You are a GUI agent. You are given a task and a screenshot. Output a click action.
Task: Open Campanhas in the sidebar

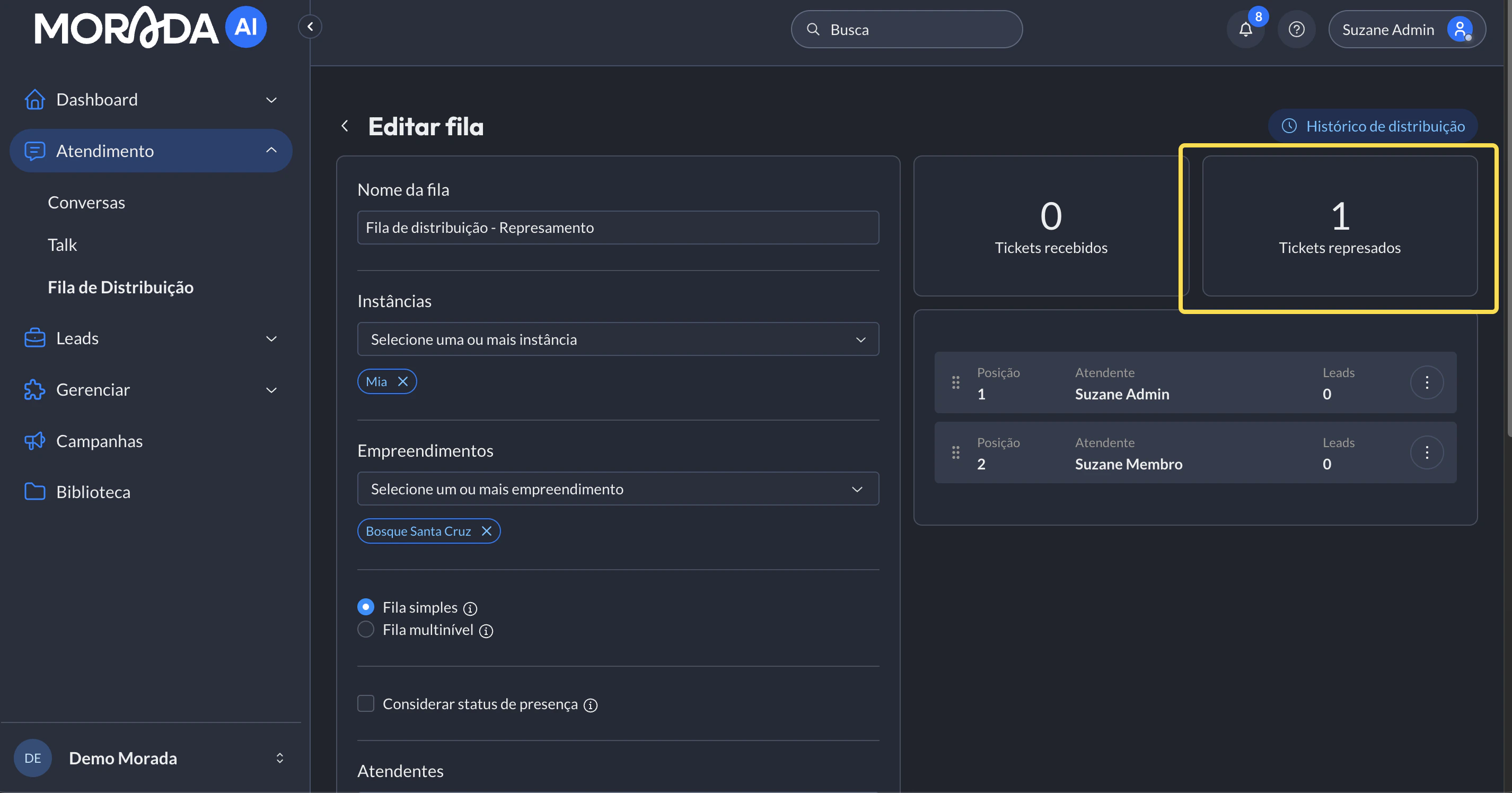[x=99, y=441]
